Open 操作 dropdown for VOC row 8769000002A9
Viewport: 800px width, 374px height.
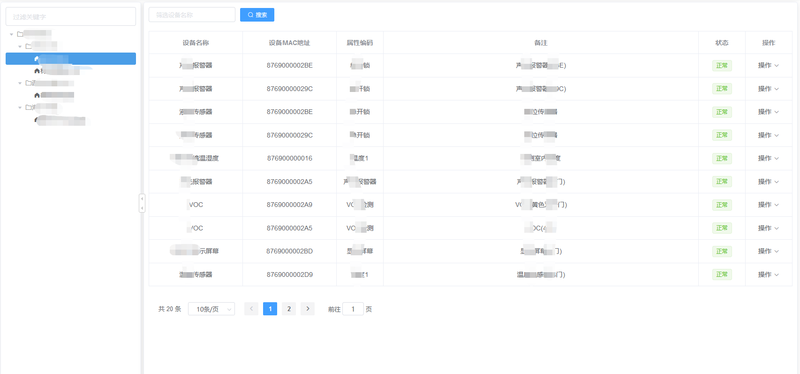coord(768,205)
